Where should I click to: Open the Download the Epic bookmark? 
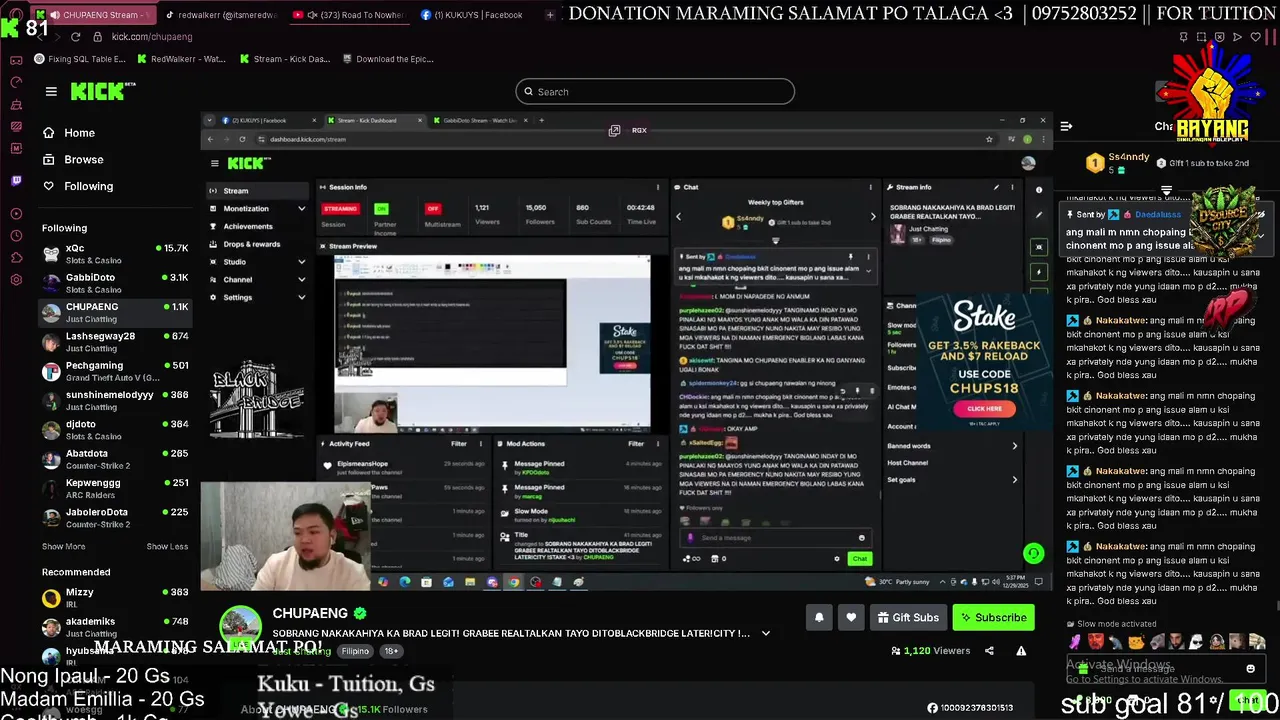387,59
